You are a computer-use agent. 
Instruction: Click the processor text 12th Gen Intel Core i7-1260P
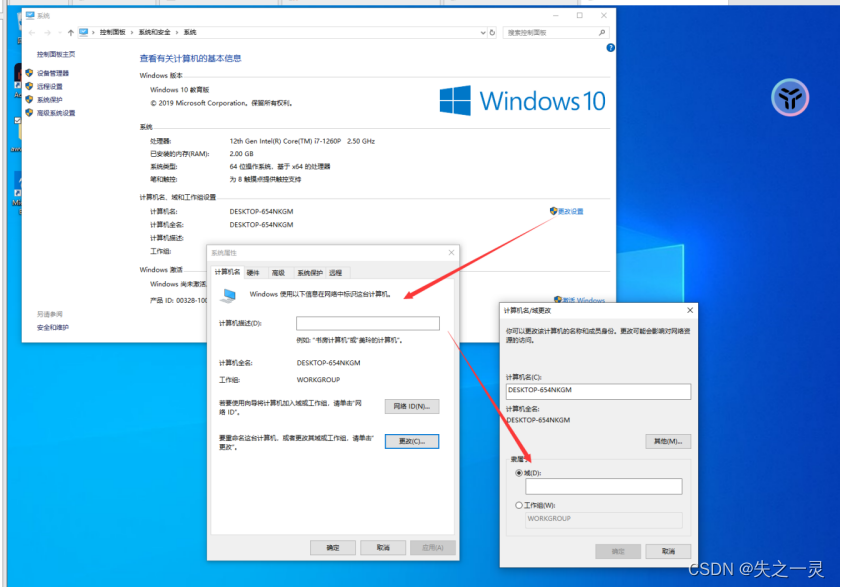point(302,141)
